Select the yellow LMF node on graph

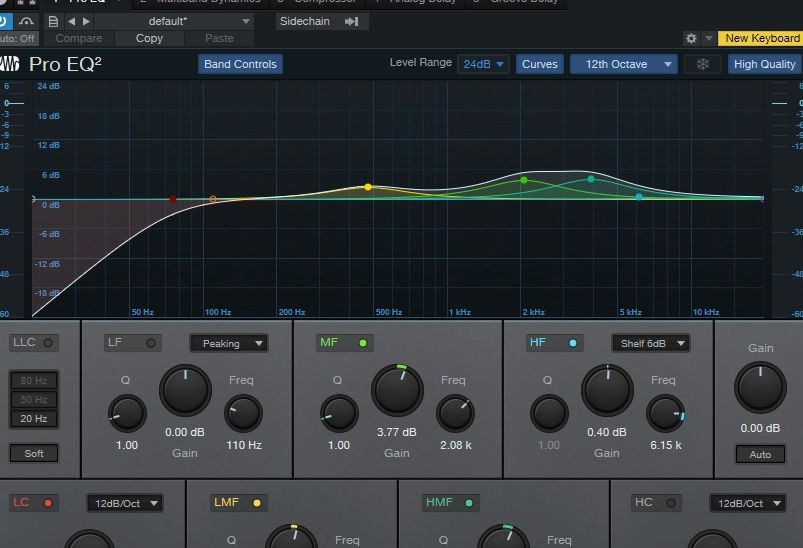368,187
